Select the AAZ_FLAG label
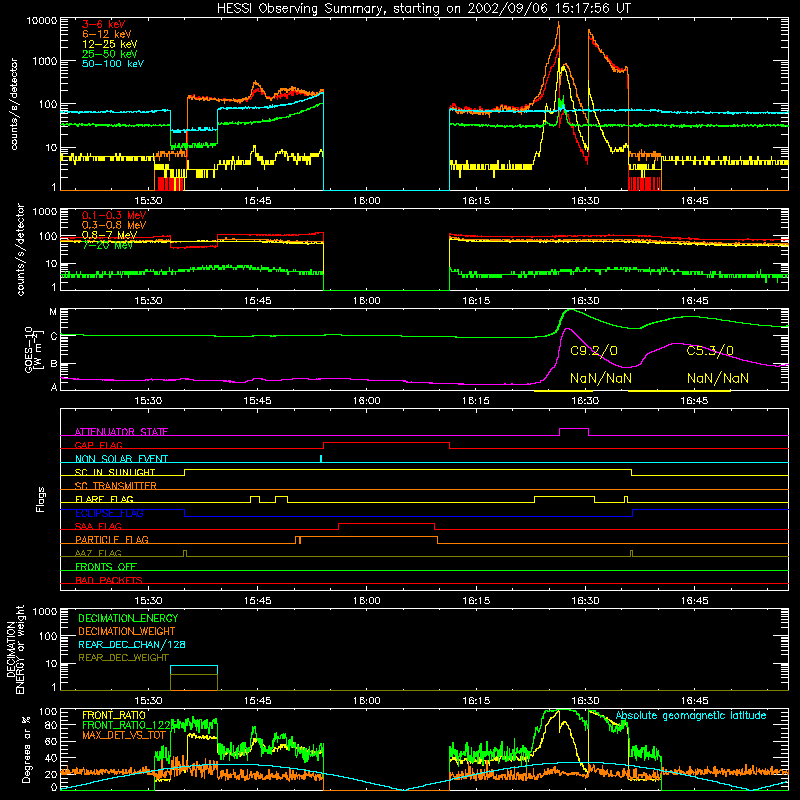 (98, 554)
